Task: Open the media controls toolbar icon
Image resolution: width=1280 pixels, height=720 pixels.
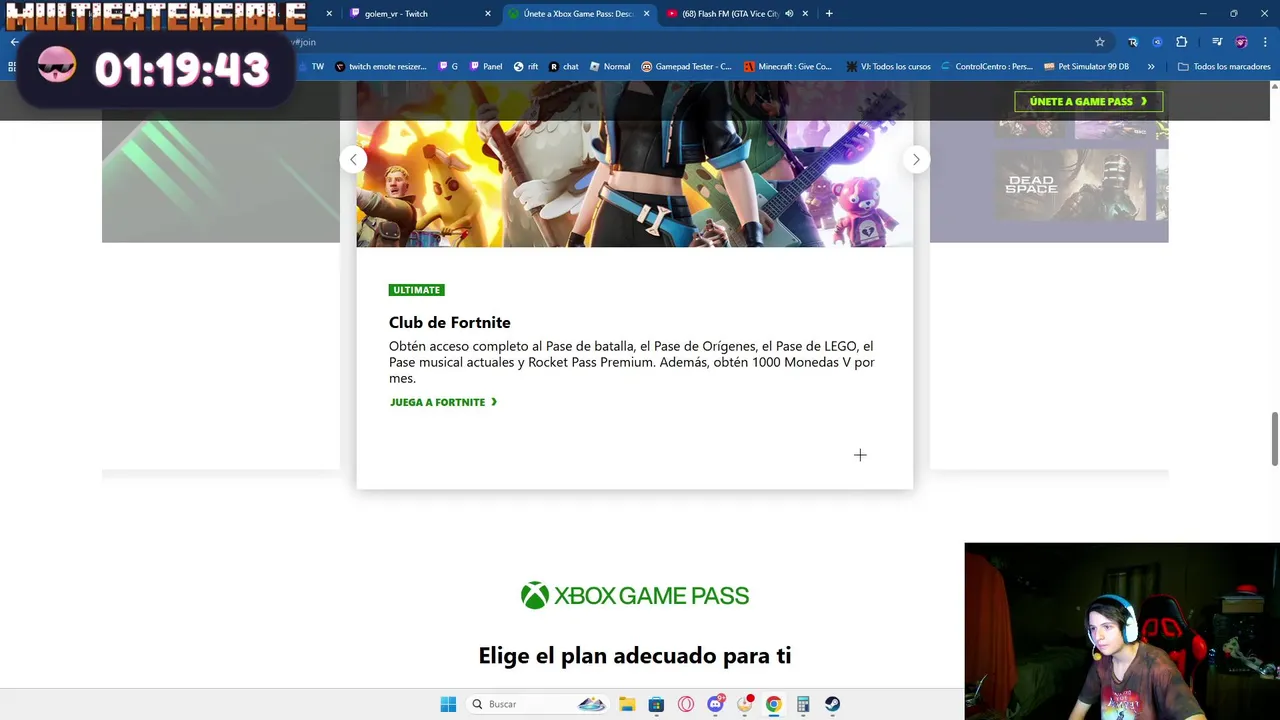Action: pos(1217,42)
